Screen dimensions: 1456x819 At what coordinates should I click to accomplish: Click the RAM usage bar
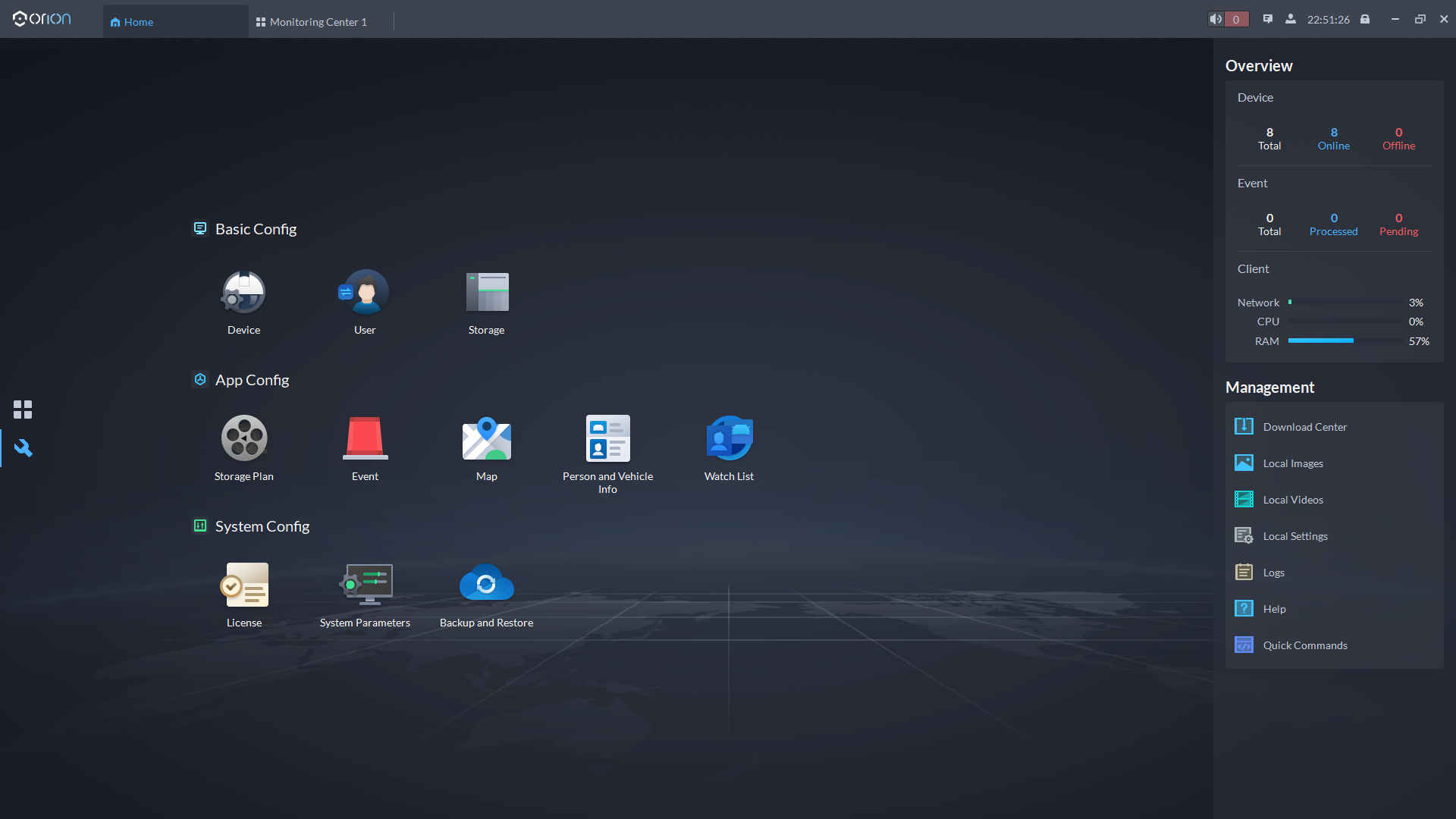(x=1345, y=341)
